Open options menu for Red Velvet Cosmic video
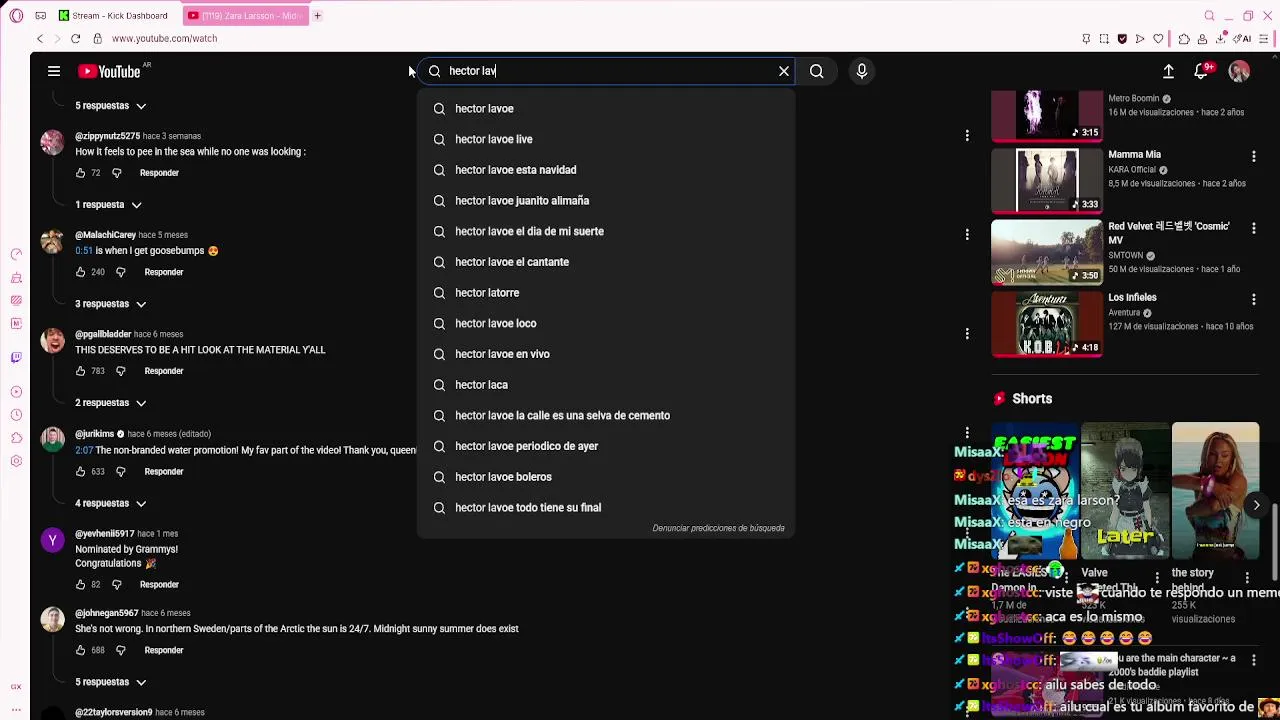 1253,228
